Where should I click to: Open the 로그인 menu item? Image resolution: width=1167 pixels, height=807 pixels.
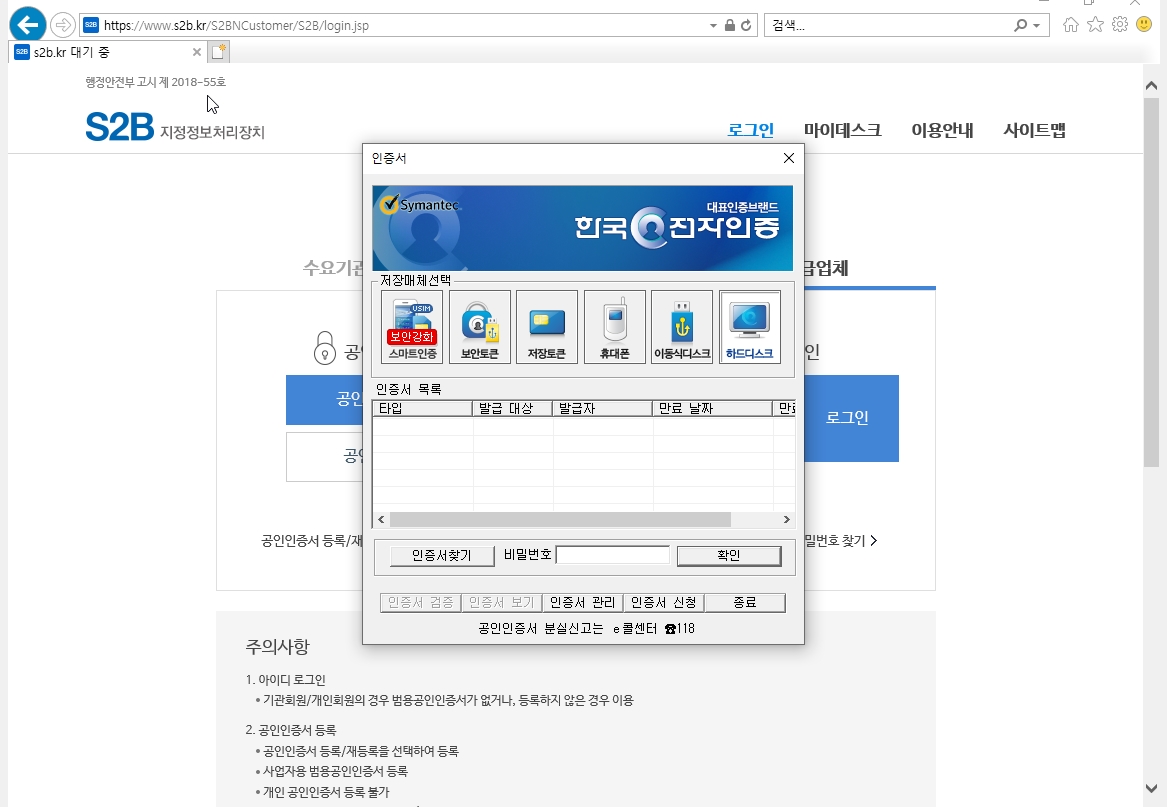click(750, 130)
